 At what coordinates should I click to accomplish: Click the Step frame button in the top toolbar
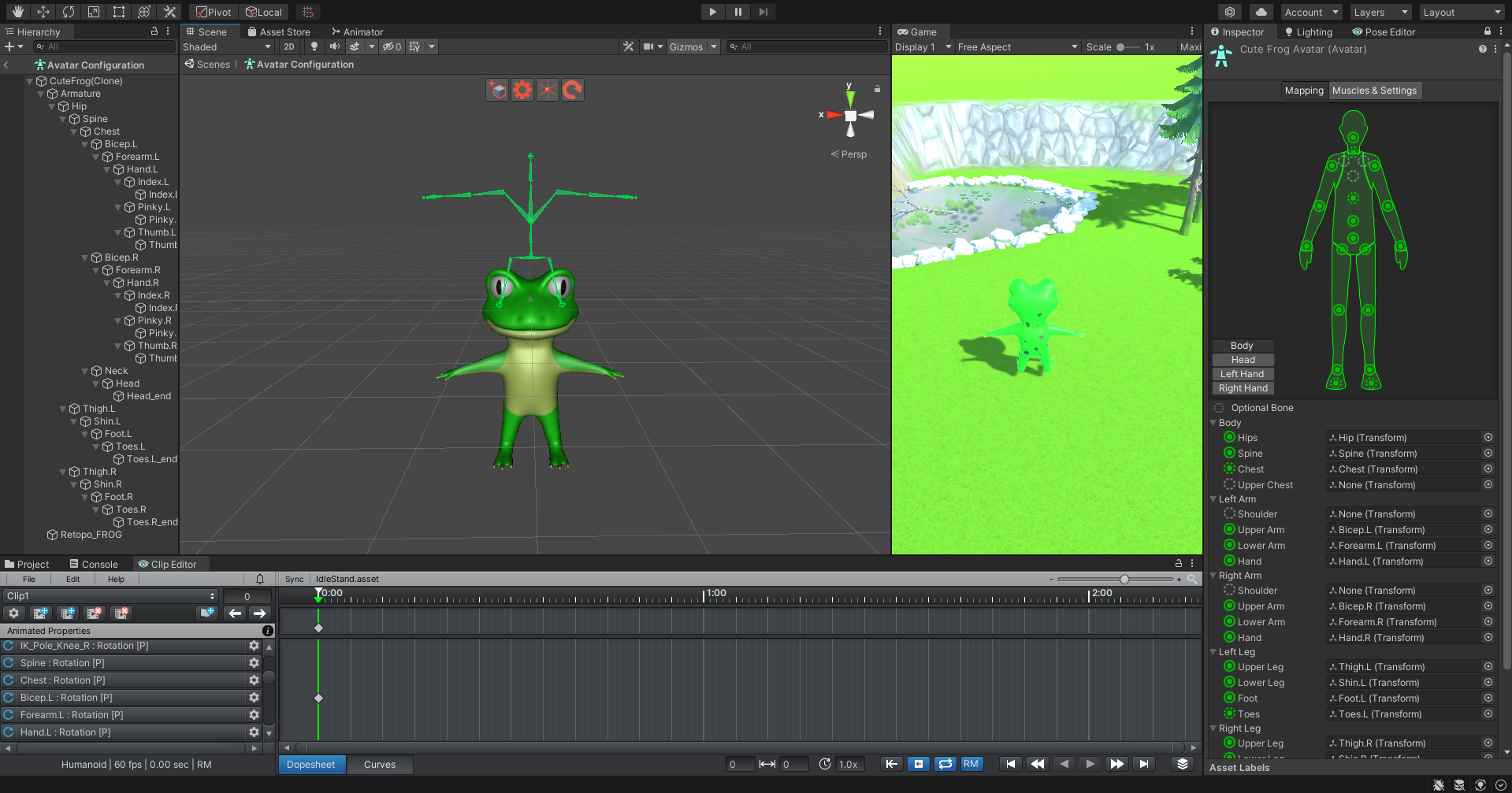pyautogui.click(x=763, y=12)
